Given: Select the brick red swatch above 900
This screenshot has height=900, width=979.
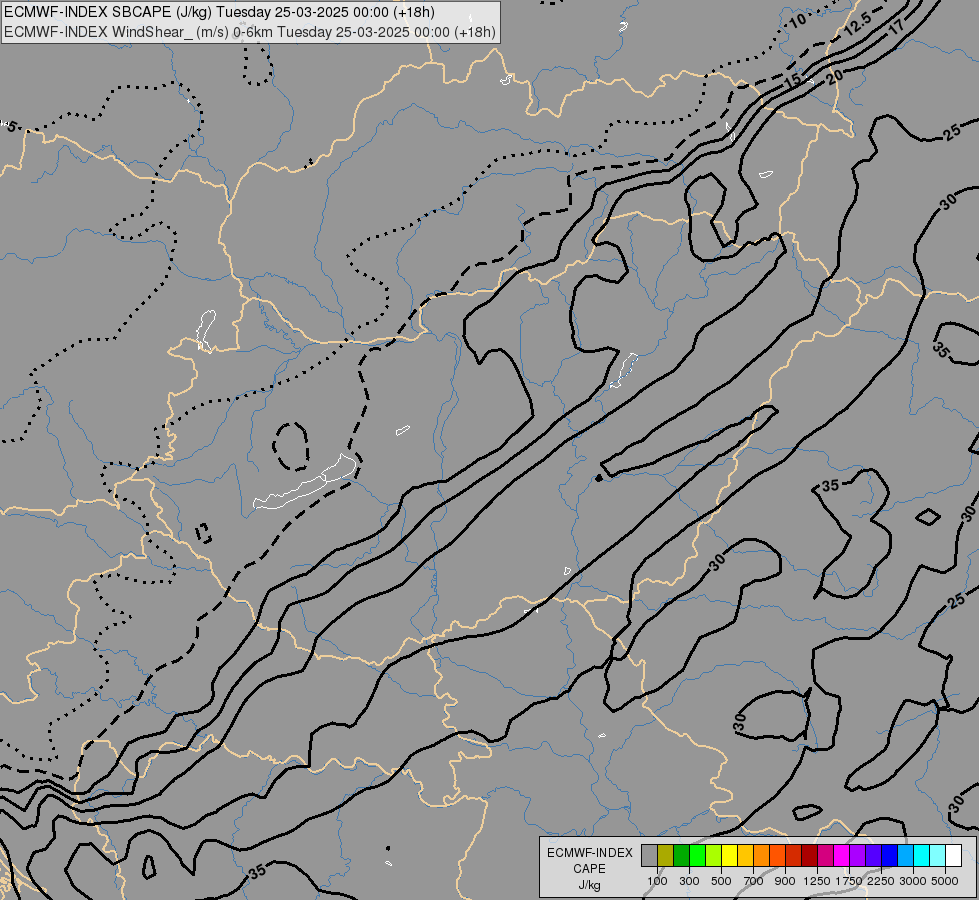Looking at the screenshot, I should [794, 855].
